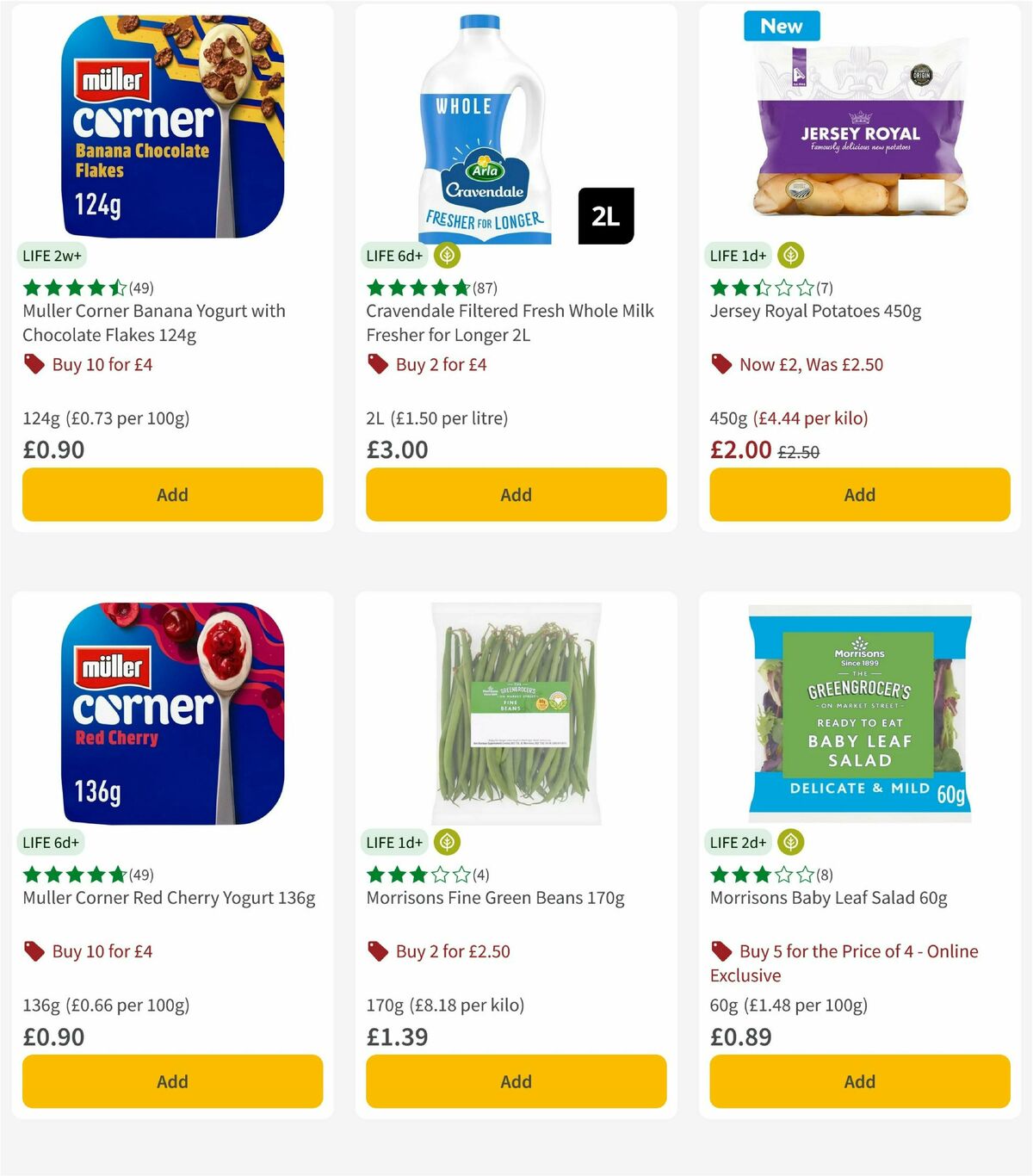This screenshot has height=1176, width=1033.
Task: Open the Muller Corner Red Cherry Yogurt product page
Action: tap(168, 897)
